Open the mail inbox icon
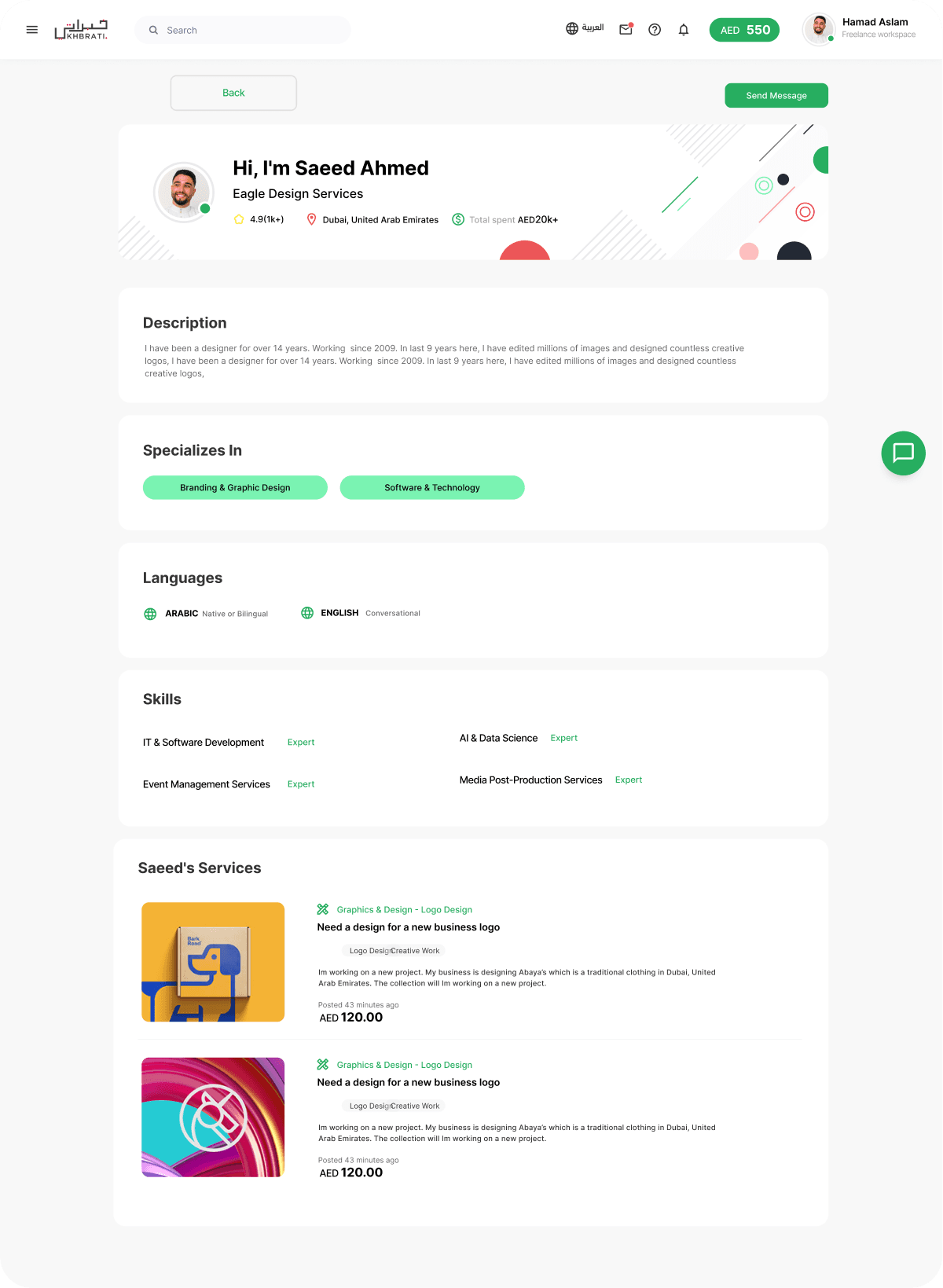 (x=626, y=29)
